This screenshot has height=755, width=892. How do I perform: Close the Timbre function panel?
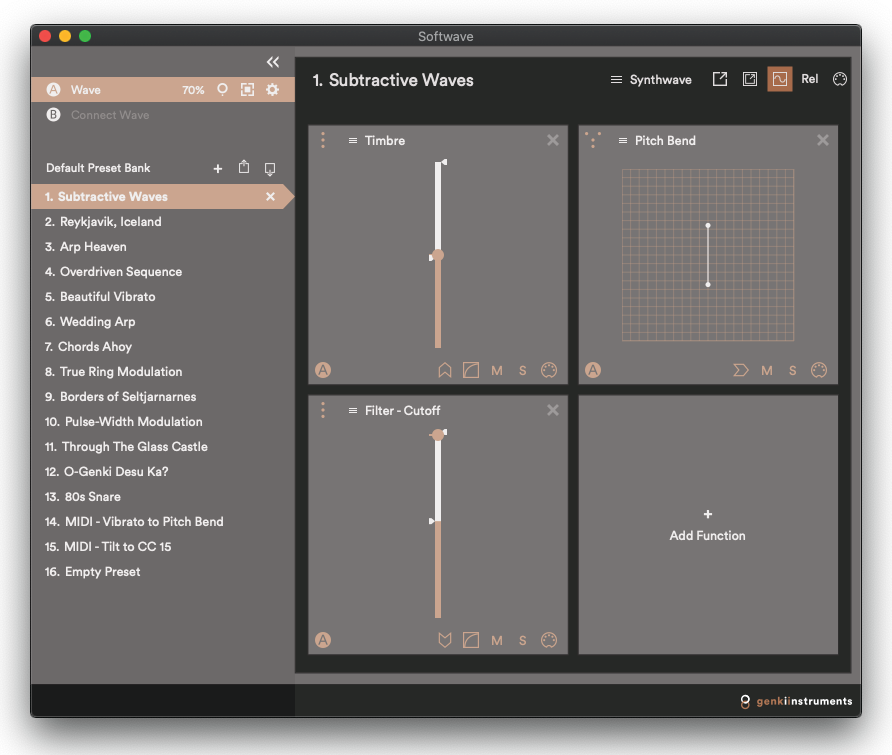pos(553,140)
